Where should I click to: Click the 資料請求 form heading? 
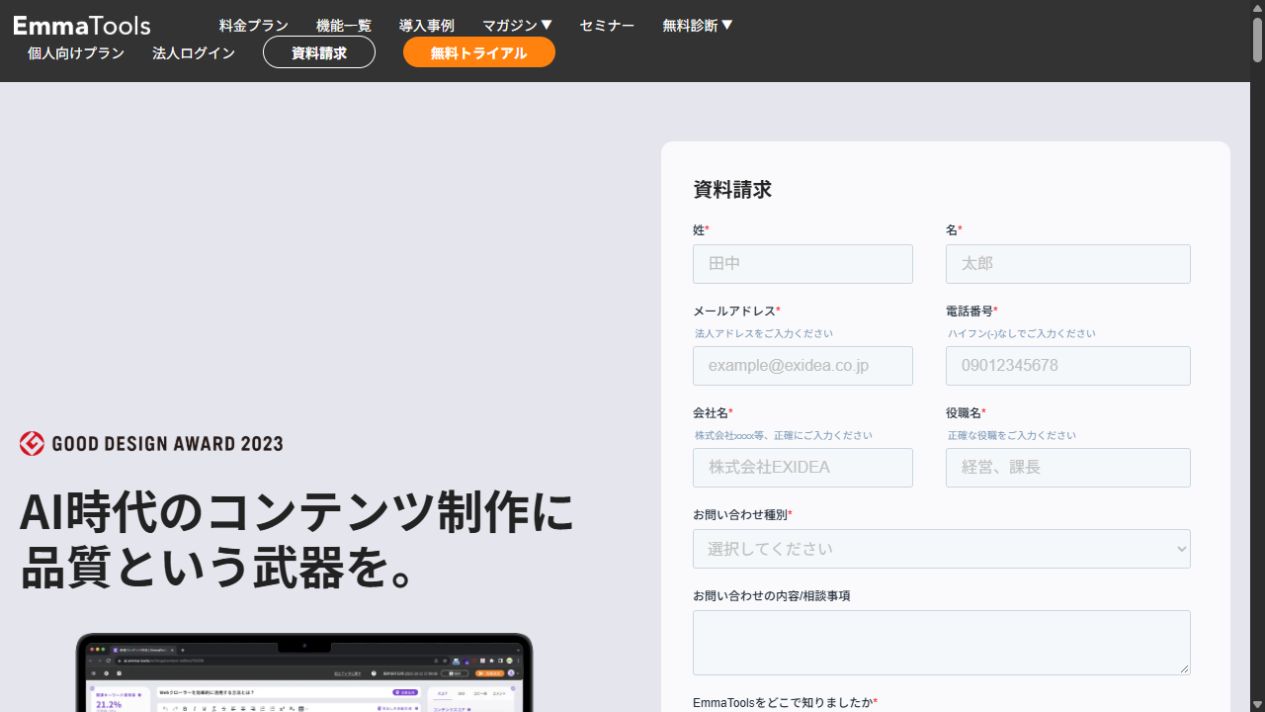tap(732, 189)
